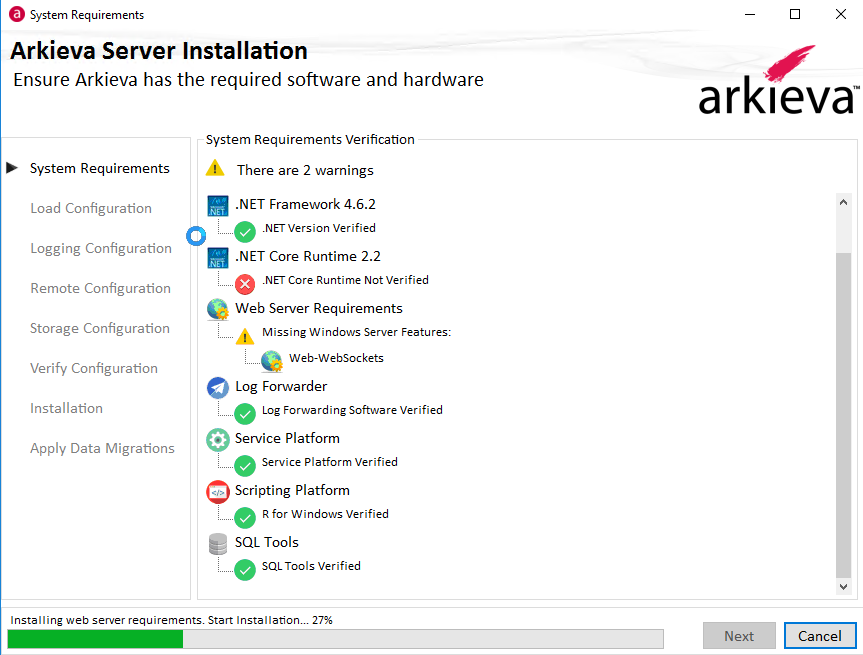Click the status text Installing web server requirements
The height and width of the screenshot is (655, 863).
click(171, 620)
